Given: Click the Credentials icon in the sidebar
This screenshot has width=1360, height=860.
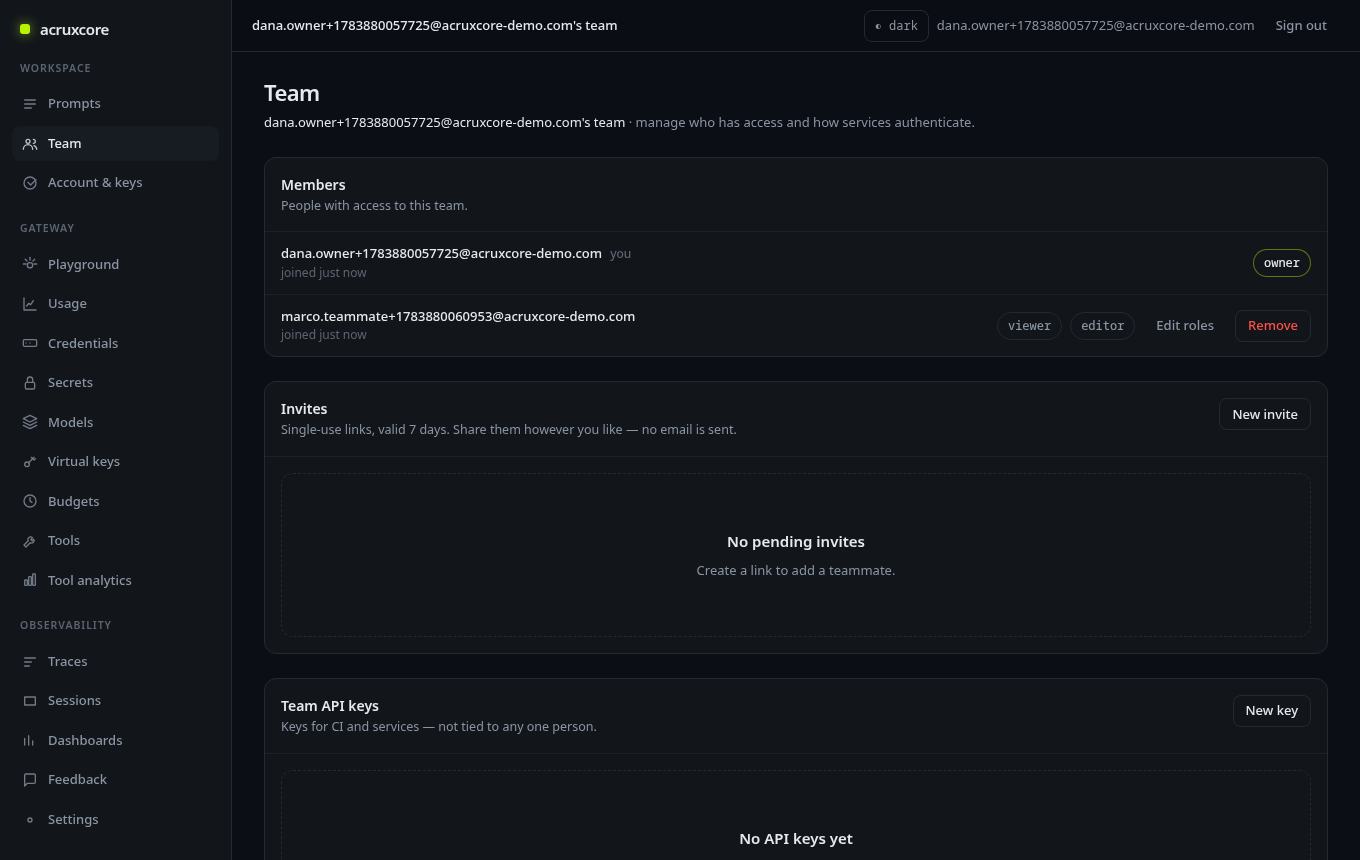Looking at the screenshot, I should (x=30, y=344).
